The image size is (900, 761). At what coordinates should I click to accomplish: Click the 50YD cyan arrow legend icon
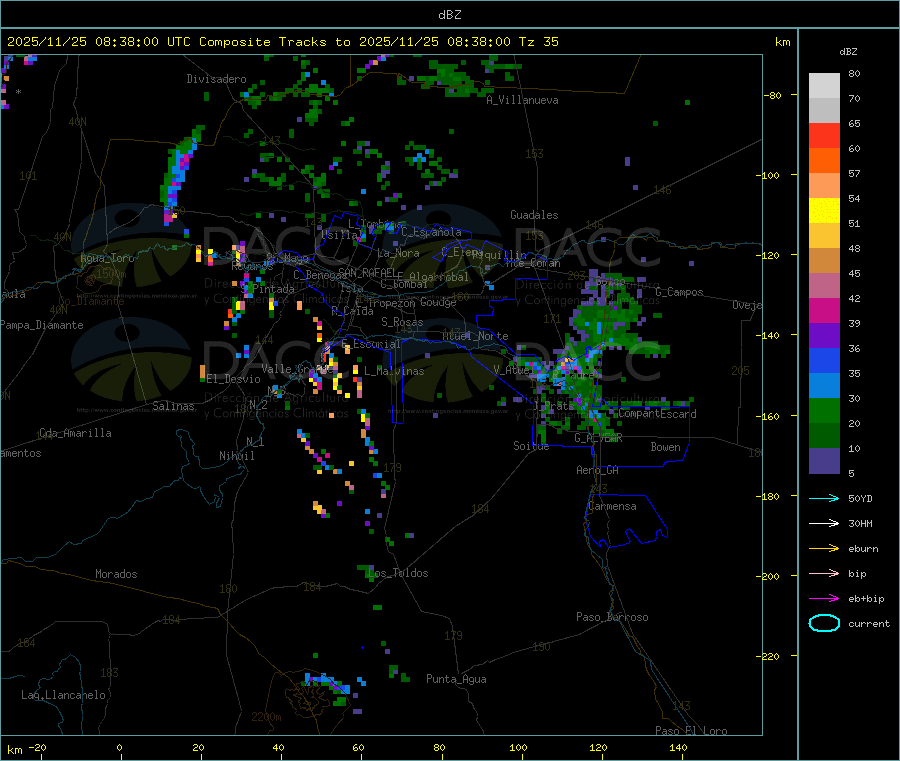[x=824, y=498]
